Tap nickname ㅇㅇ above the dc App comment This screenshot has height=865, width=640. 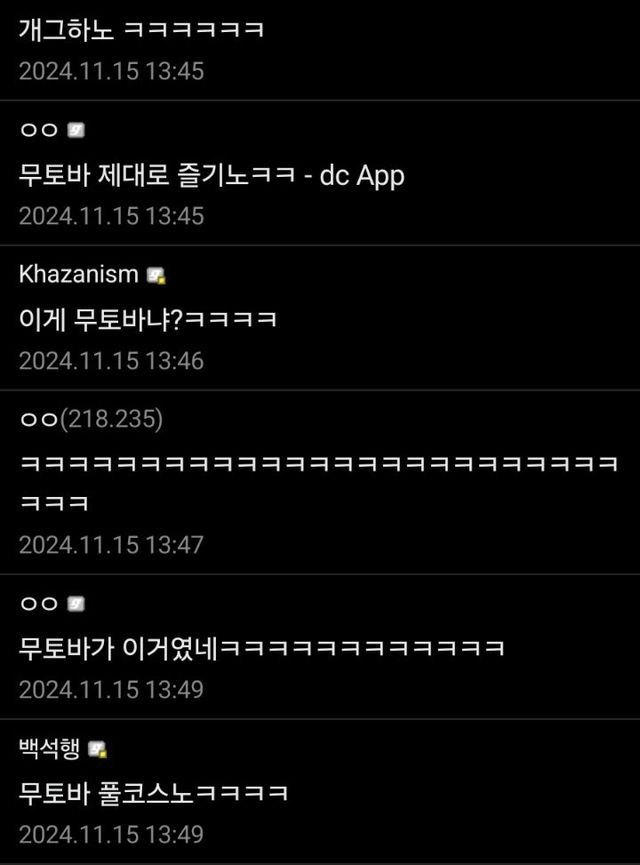39,130
